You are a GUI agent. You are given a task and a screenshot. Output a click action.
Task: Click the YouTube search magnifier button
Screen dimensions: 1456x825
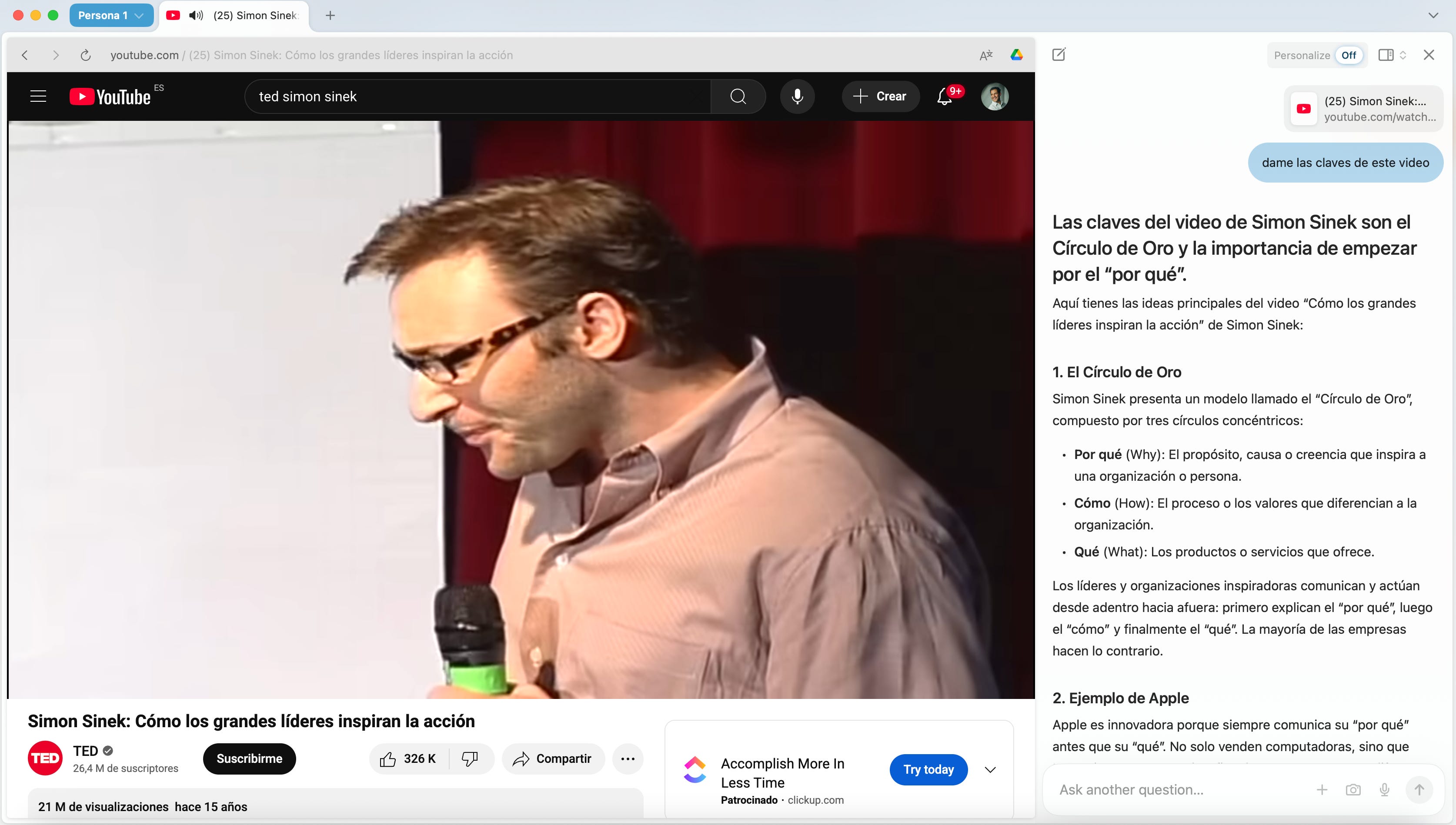pos(738,96)
